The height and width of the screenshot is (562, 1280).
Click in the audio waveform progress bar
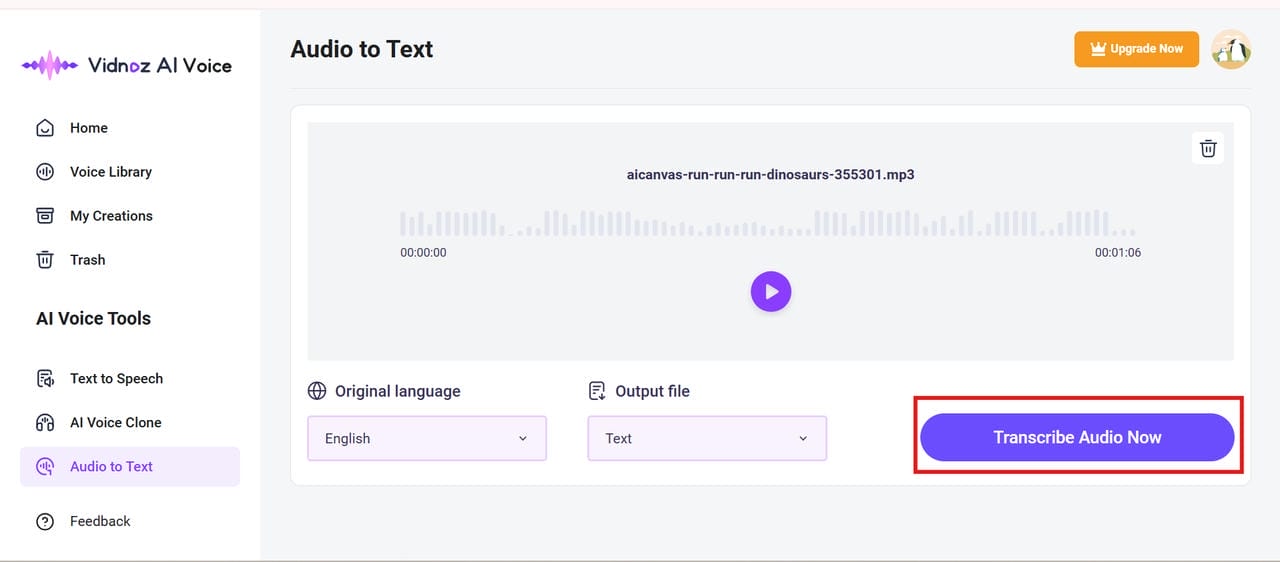[x=768, y=223]
